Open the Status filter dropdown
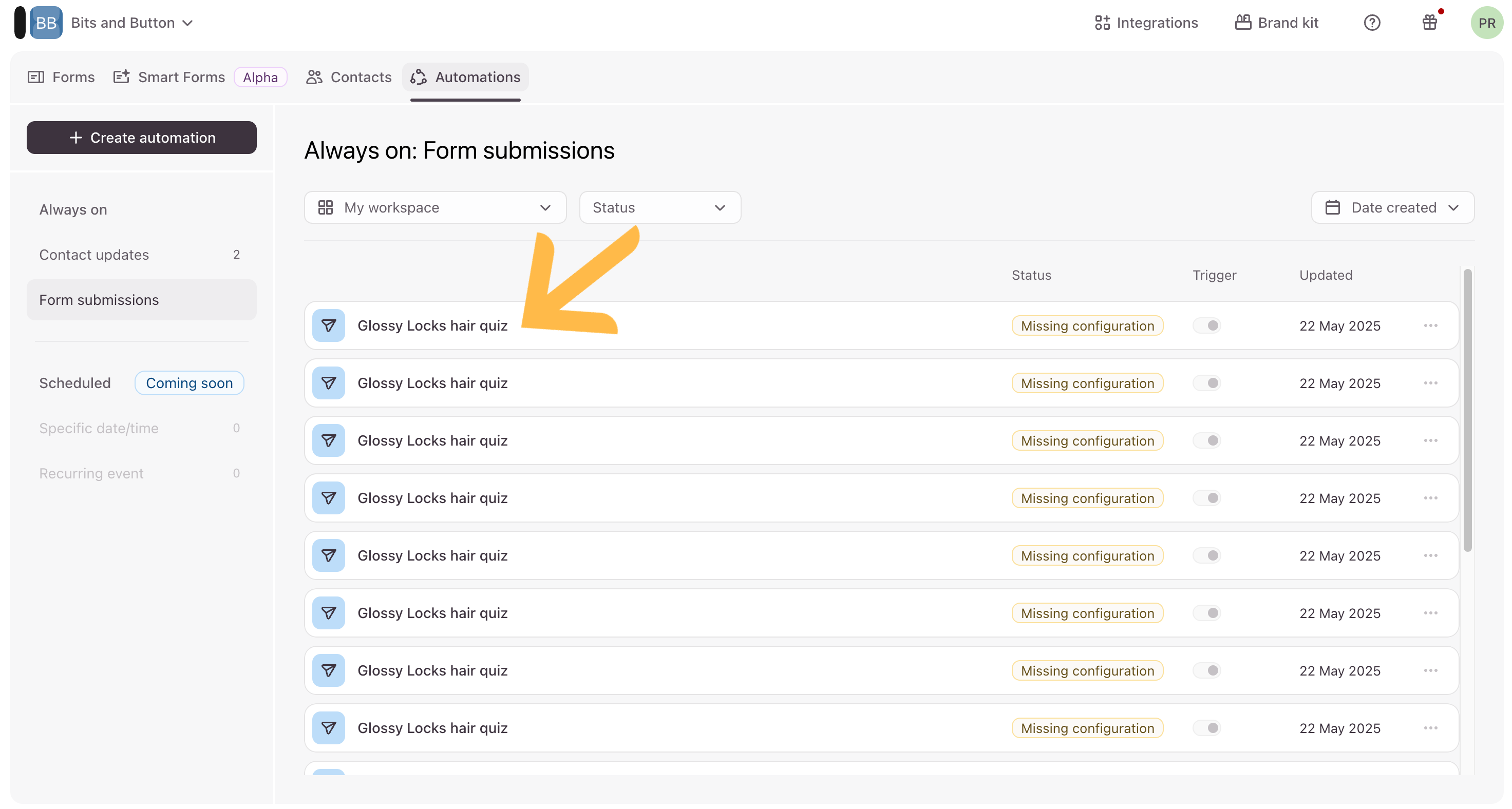Screen dimensions: 1512x809 [660, 208]
